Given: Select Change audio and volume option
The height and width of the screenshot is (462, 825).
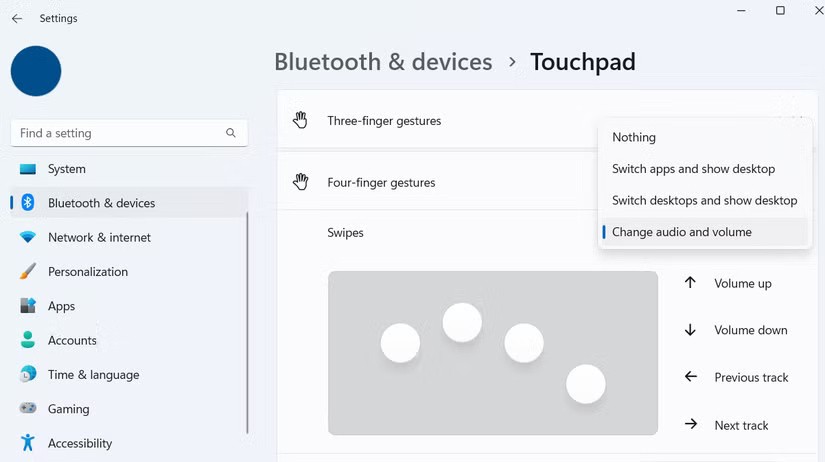Looking at the screenshot, I should pyautogui.click(x=681, y=232).
